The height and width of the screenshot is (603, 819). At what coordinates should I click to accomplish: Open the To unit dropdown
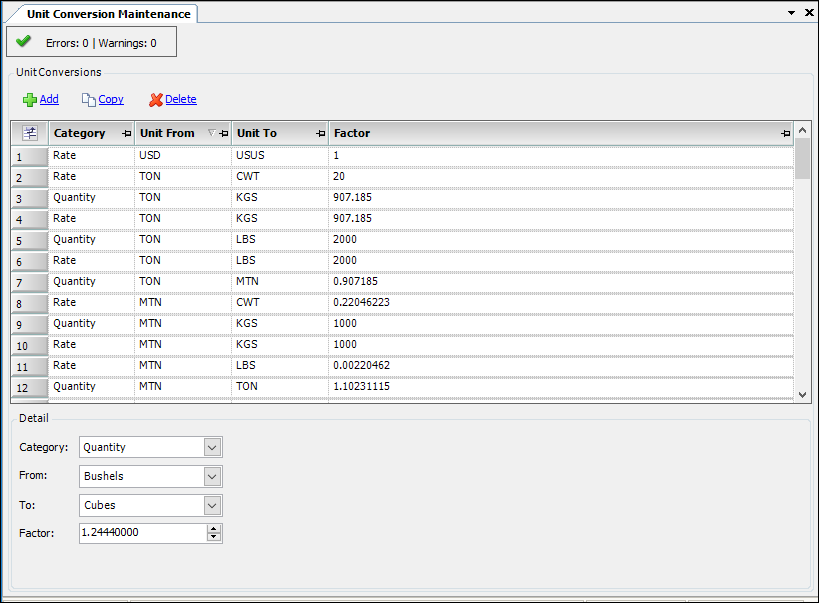click(212, 506)
